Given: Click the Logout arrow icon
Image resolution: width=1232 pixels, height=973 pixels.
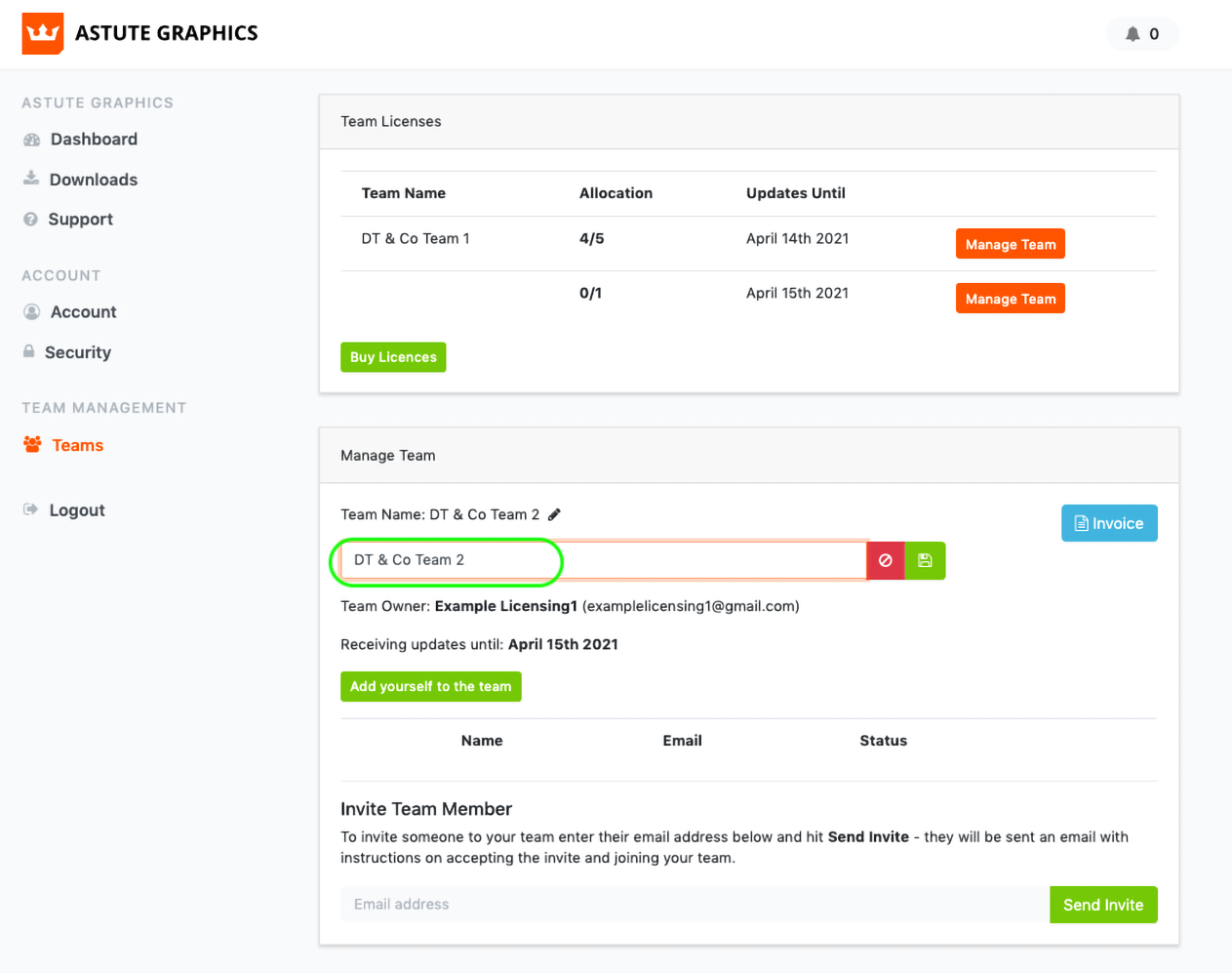Looking at the screenshot, I should [x=31, y=509].
